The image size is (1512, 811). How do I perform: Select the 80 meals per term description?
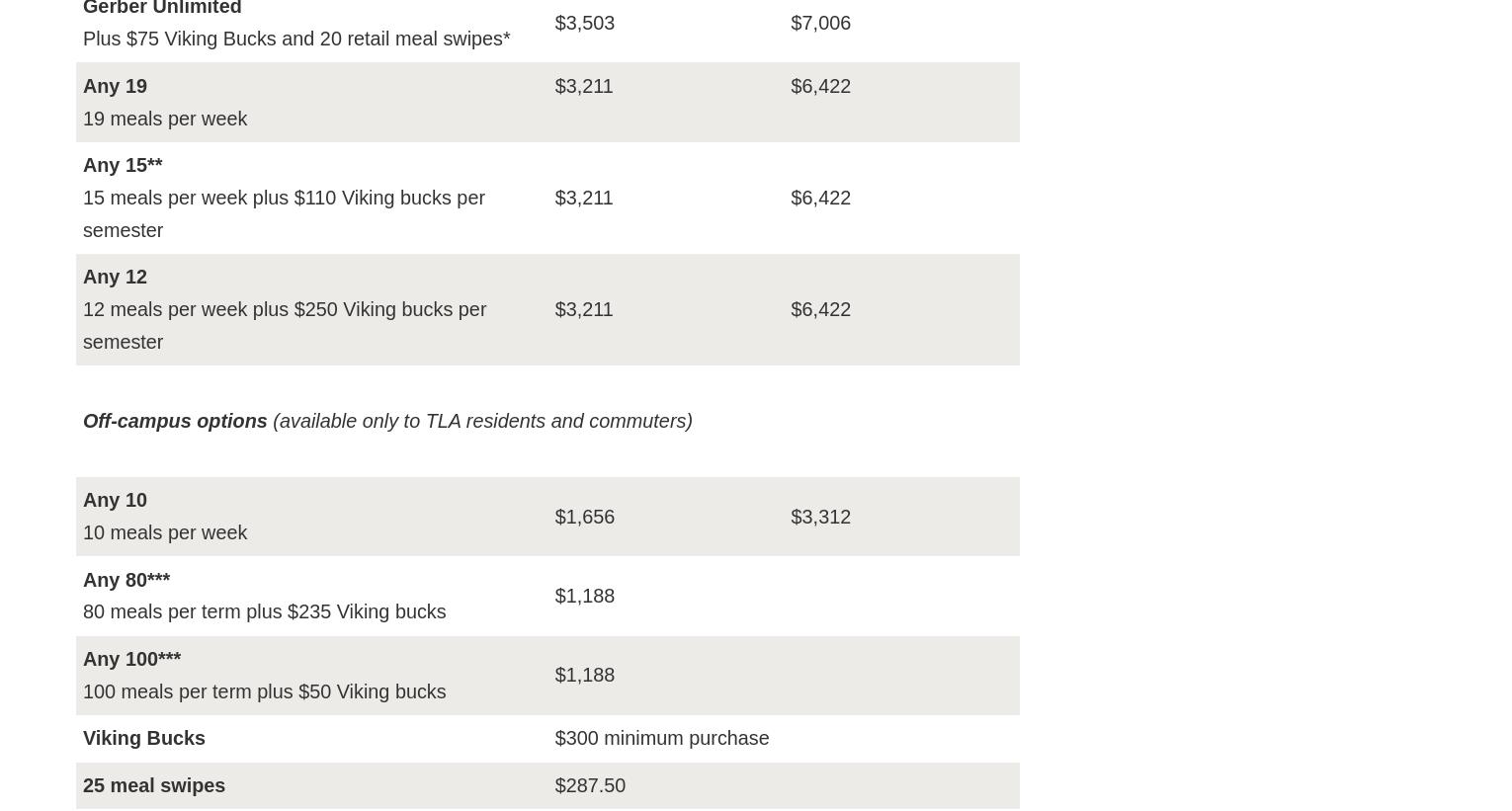click(x=264, y=611)
